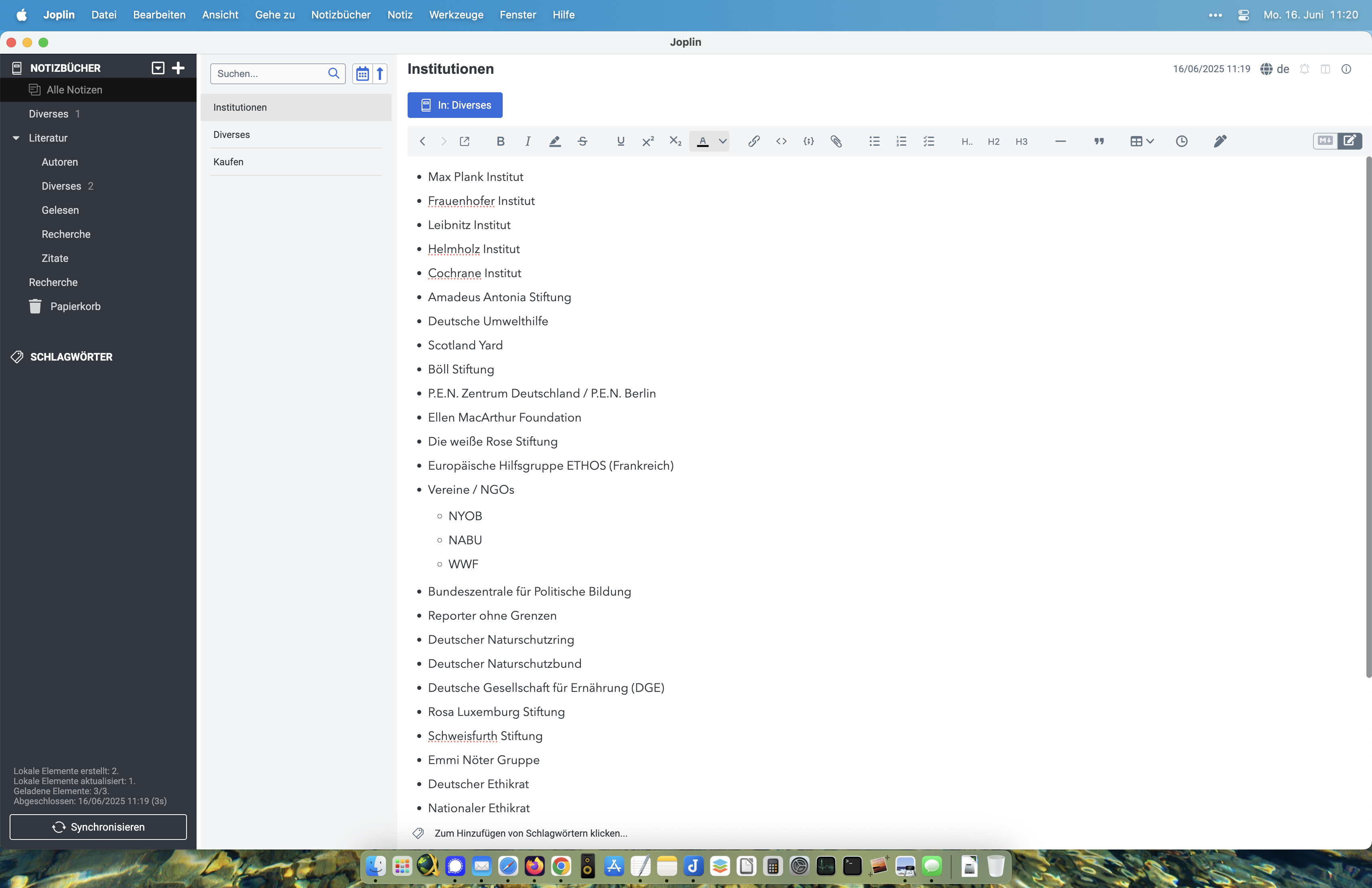Click the note editor vertical scrollbar
This screenshot has height=888, width=1372.
click(x=1368, y=417)
